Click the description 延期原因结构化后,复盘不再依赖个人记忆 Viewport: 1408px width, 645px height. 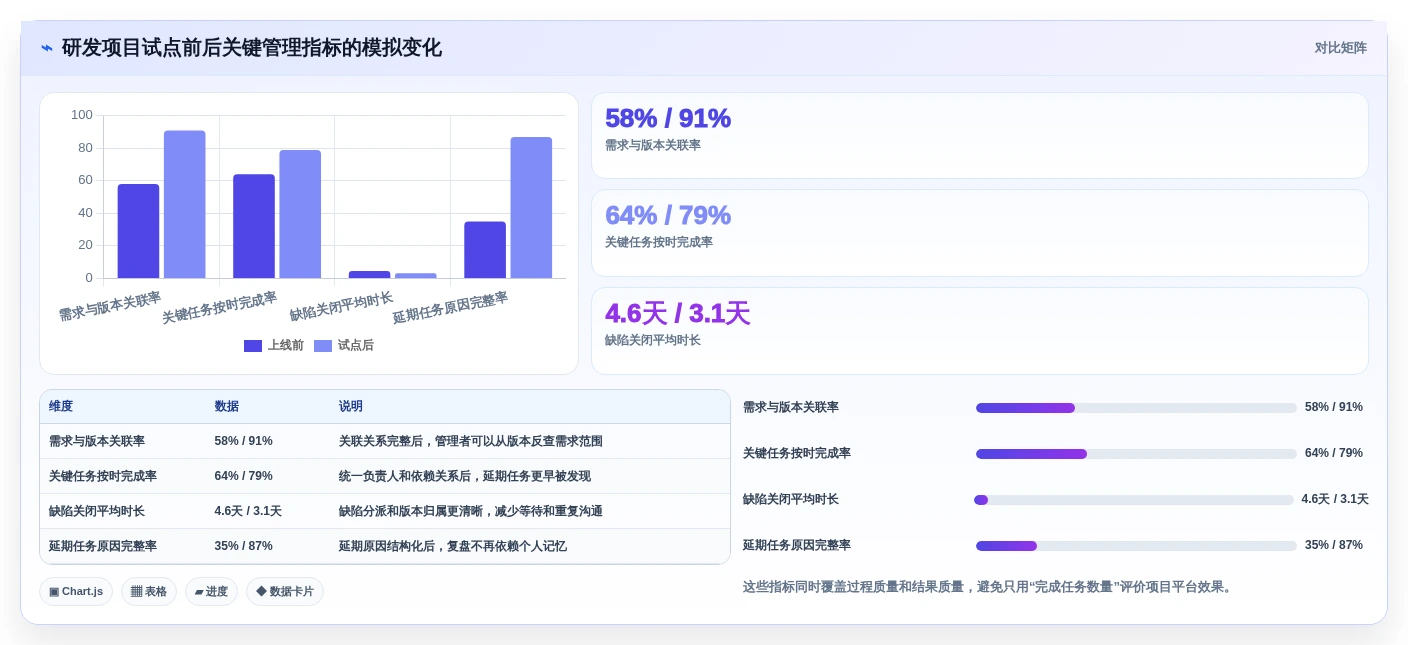click(x=452, y=546)
